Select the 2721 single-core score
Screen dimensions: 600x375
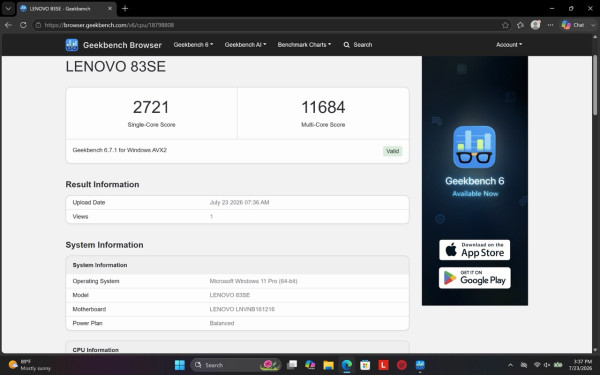[x=151, y=107]
